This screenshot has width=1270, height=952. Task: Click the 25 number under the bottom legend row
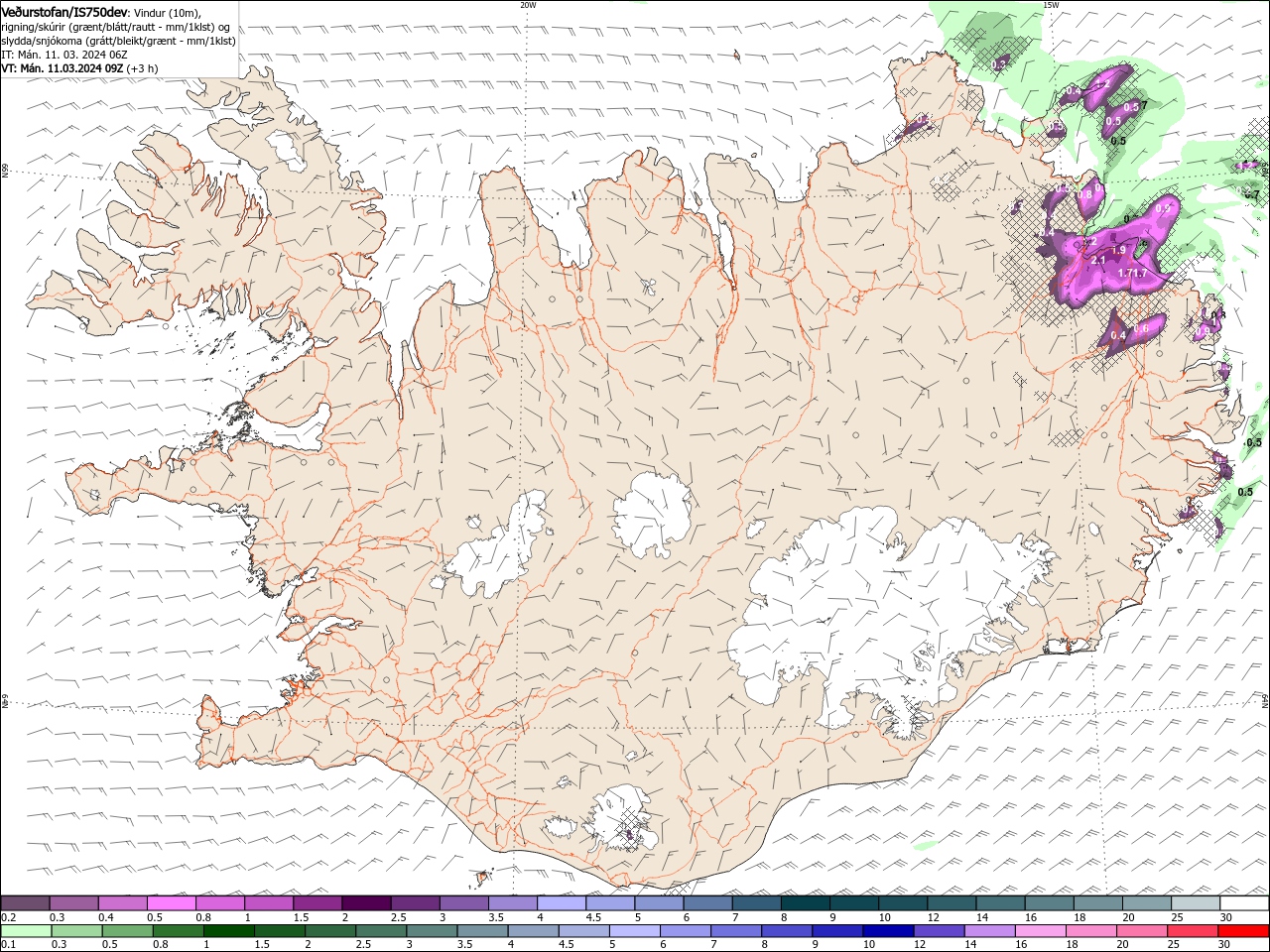click(x=1173, y=945)
